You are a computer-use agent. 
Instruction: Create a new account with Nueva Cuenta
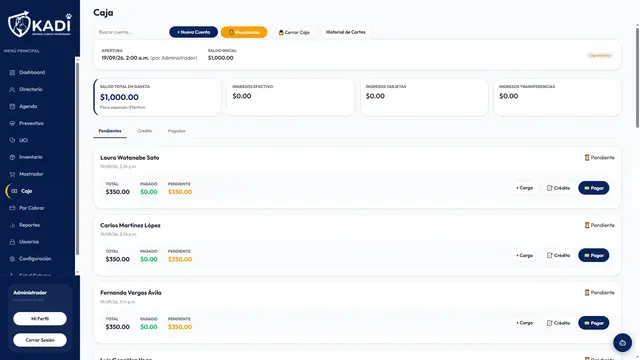(x=193, y=32)
